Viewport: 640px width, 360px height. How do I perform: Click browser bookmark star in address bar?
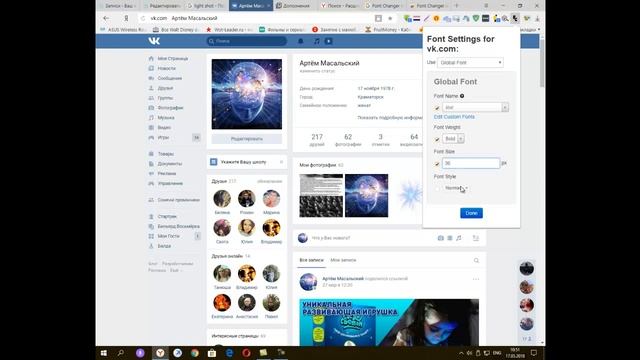coord(390,18)
